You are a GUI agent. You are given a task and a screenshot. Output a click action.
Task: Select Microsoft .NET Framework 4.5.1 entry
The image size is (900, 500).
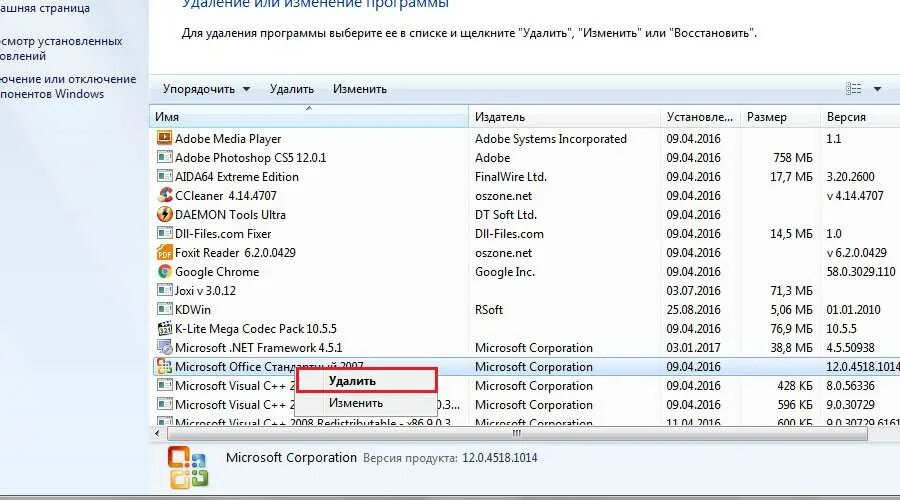[258, 347]
